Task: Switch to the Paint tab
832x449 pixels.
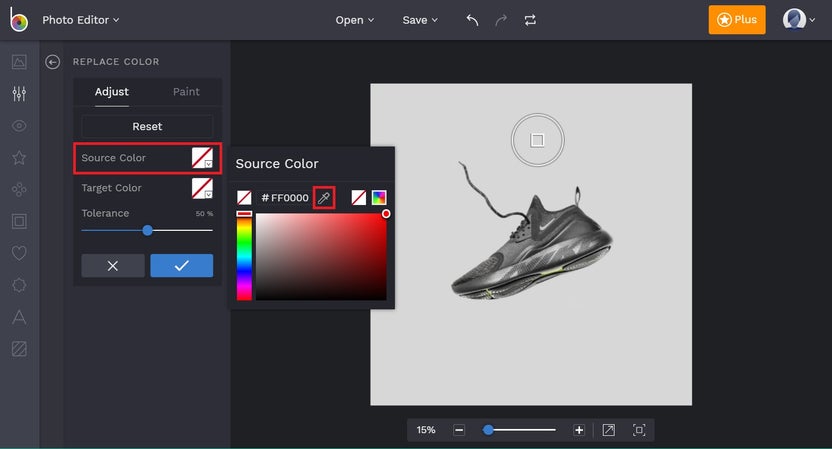Action: click(186, 92)
